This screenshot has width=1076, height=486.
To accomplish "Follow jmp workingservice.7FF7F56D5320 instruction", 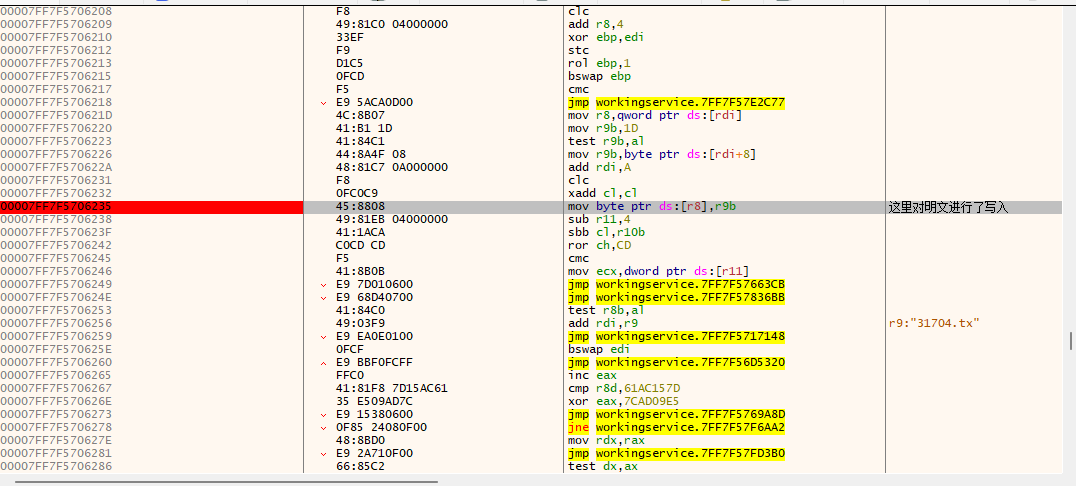I will 677,362.
